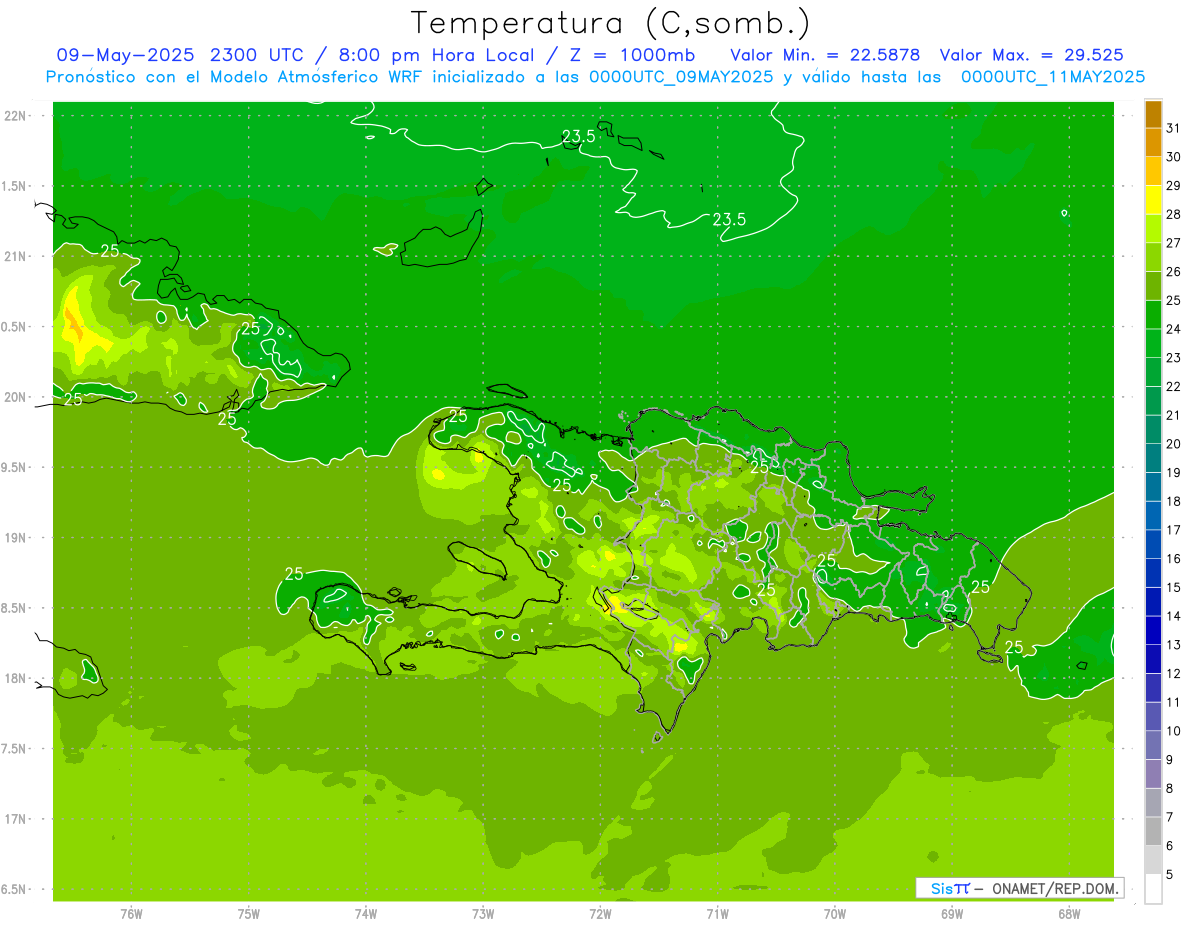Select the 'Valor Max. = 29.525' value

(x=1031, y=55)
